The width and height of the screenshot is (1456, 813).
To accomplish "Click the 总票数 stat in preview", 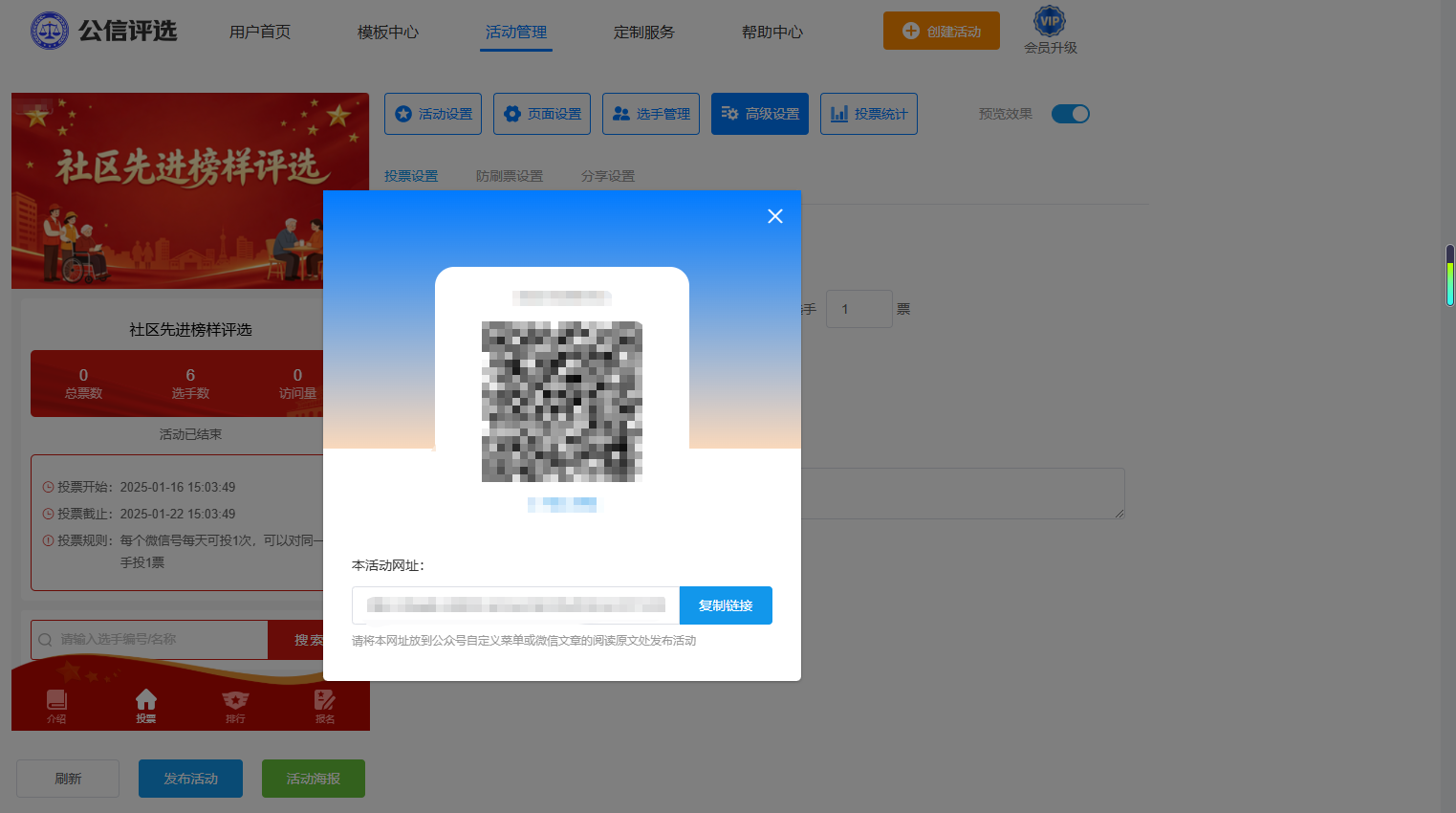I will click(x=83, y=384).
